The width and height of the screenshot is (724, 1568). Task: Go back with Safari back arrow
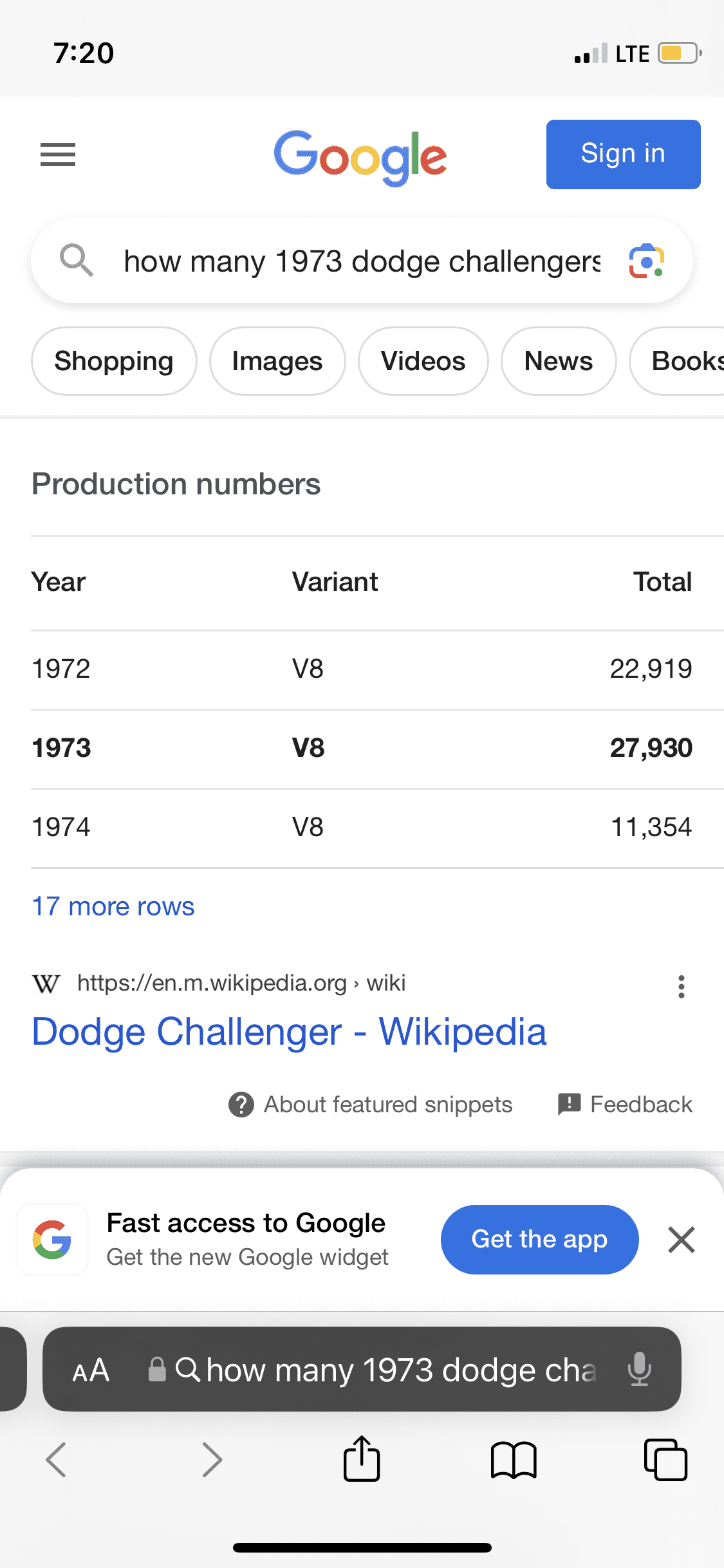pyautogui.click(x=57, y=1459)
